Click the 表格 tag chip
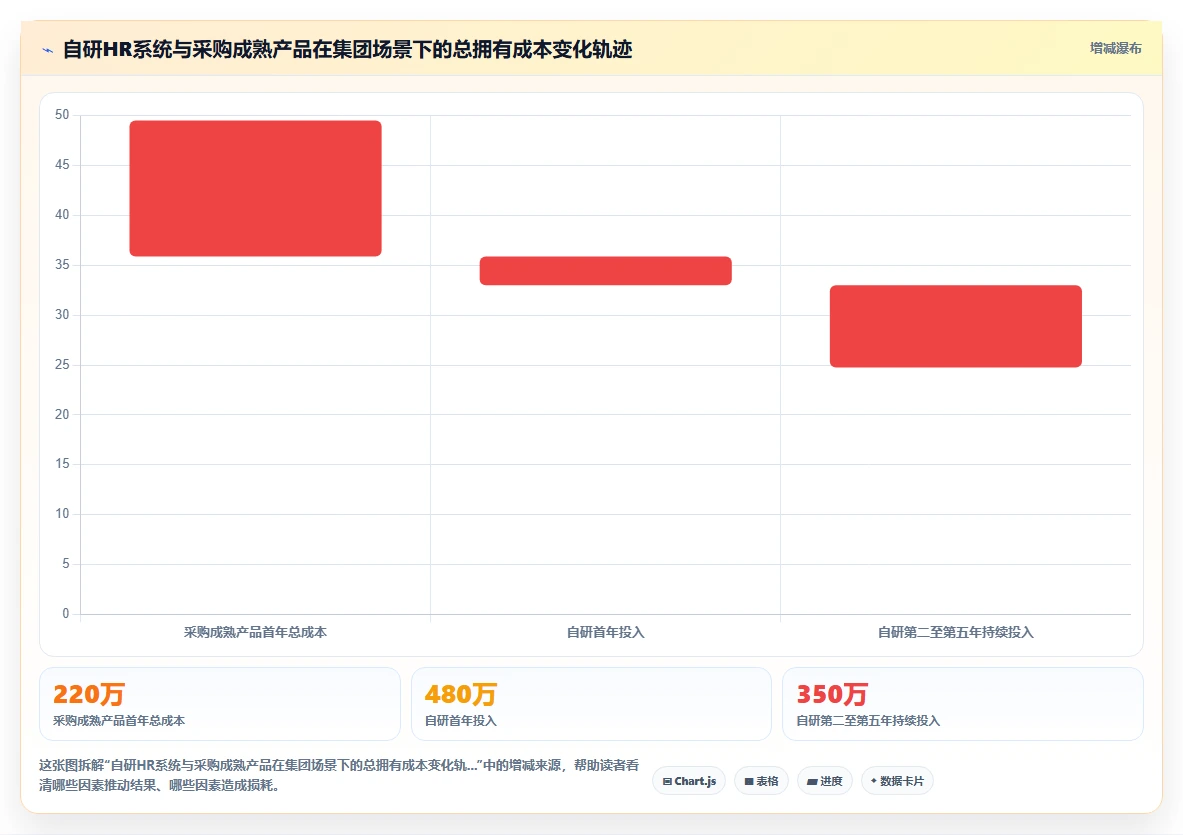1183x835 pixels. coord(761,781)
